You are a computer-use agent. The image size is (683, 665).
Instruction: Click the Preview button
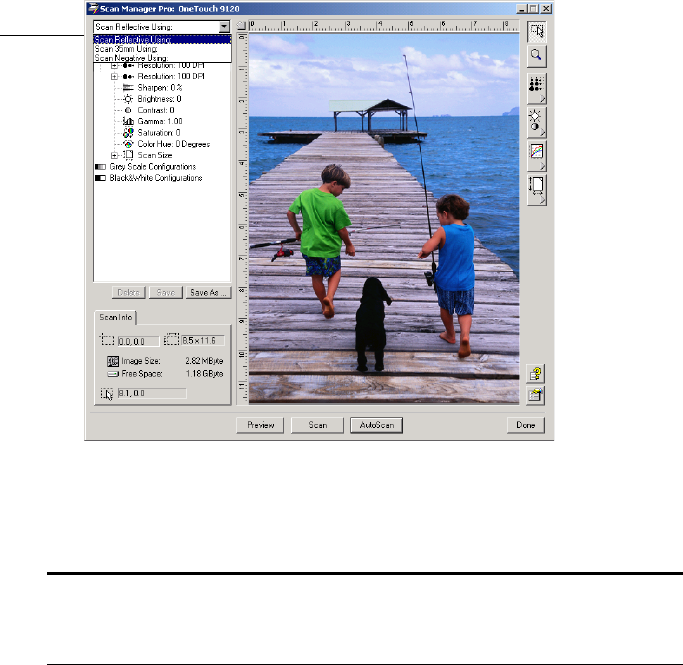click(260, 425)
